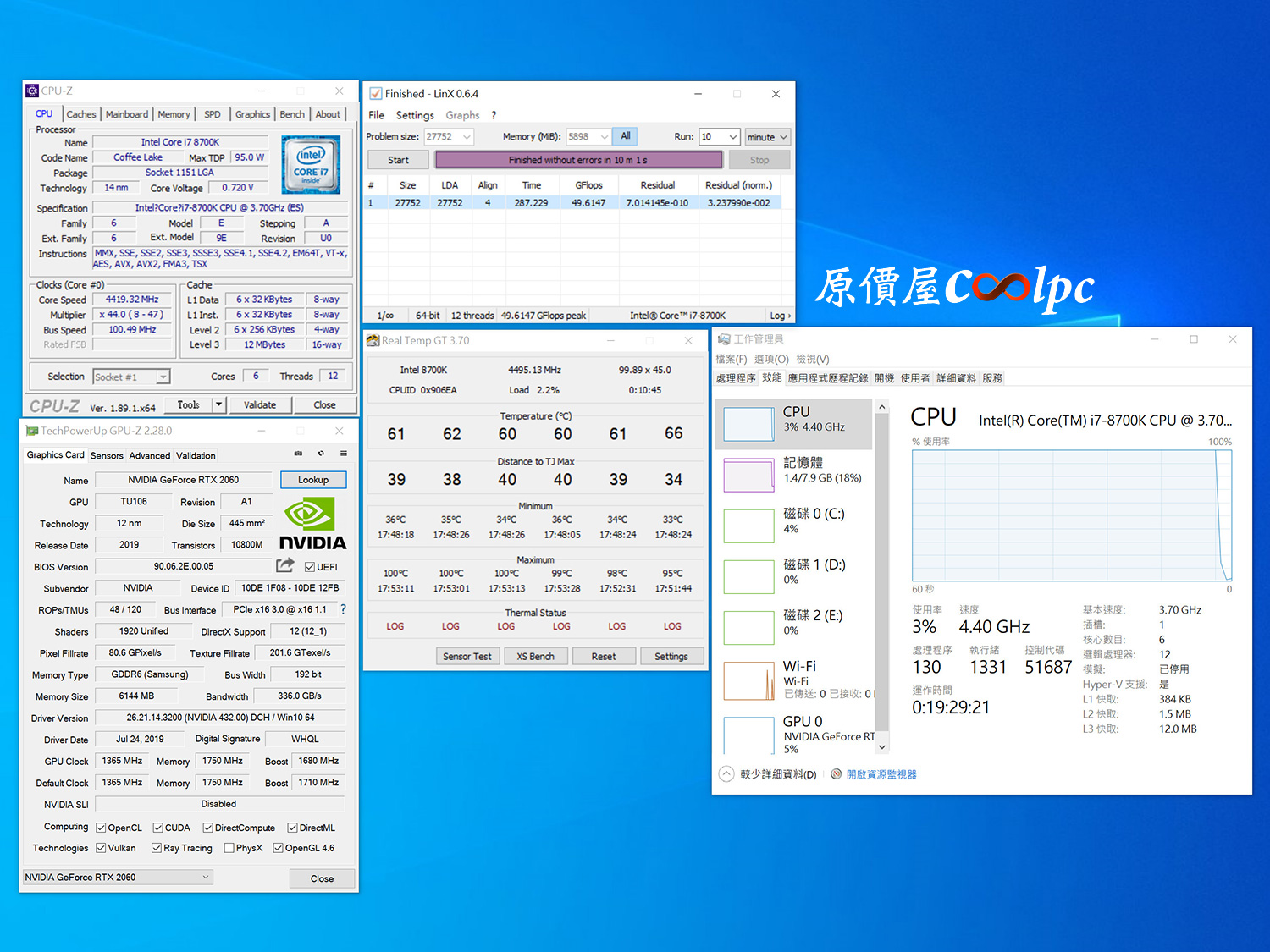This screenshot has height=952, width=1270.
Task: Open the Settings menu in LinX
Action: pos(415,115)
